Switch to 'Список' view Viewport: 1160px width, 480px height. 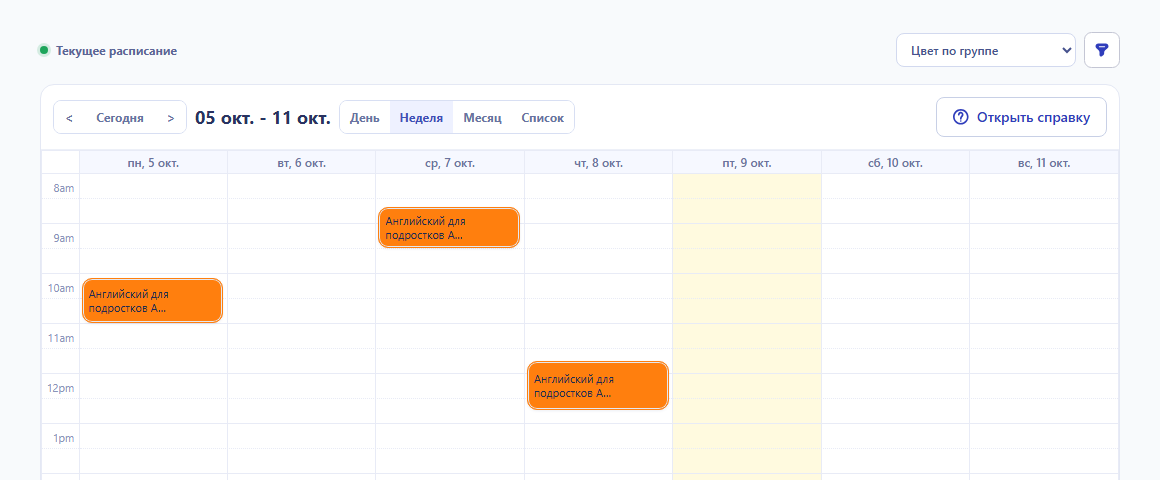[542, 118]
